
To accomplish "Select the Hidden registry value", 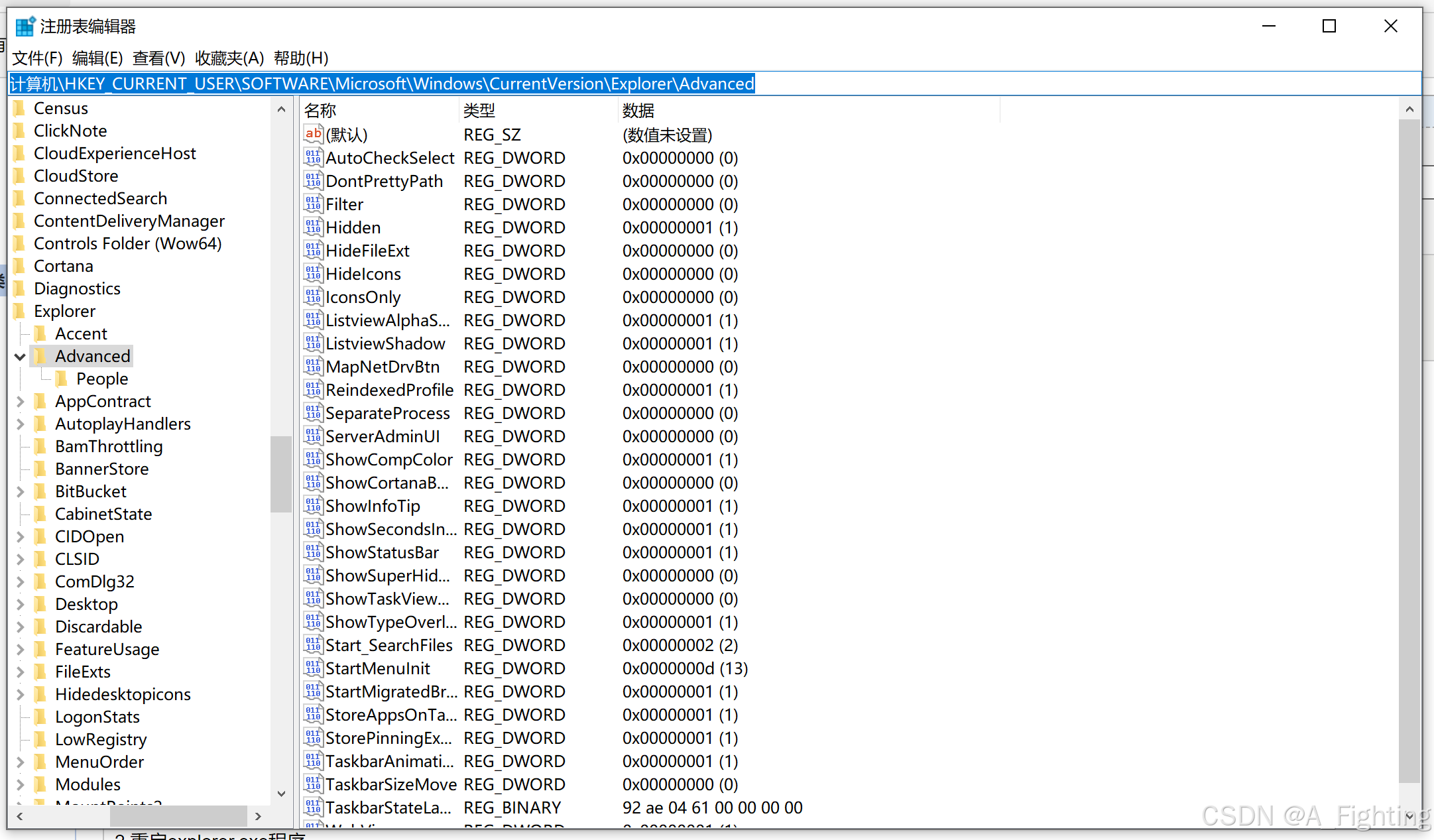I will (x=353, y=227).
